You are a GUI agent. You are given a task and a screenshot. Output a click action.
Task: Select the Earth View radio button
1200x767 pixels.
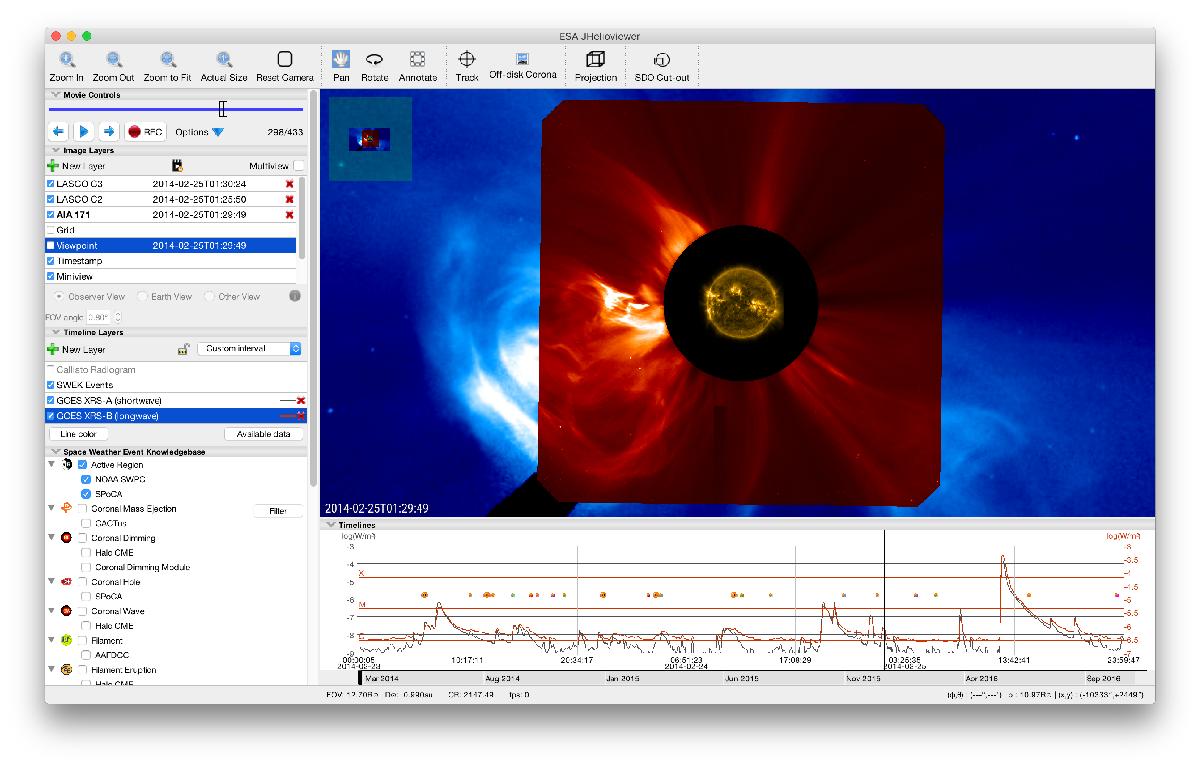pyautogui.click(x=143, y=297)
